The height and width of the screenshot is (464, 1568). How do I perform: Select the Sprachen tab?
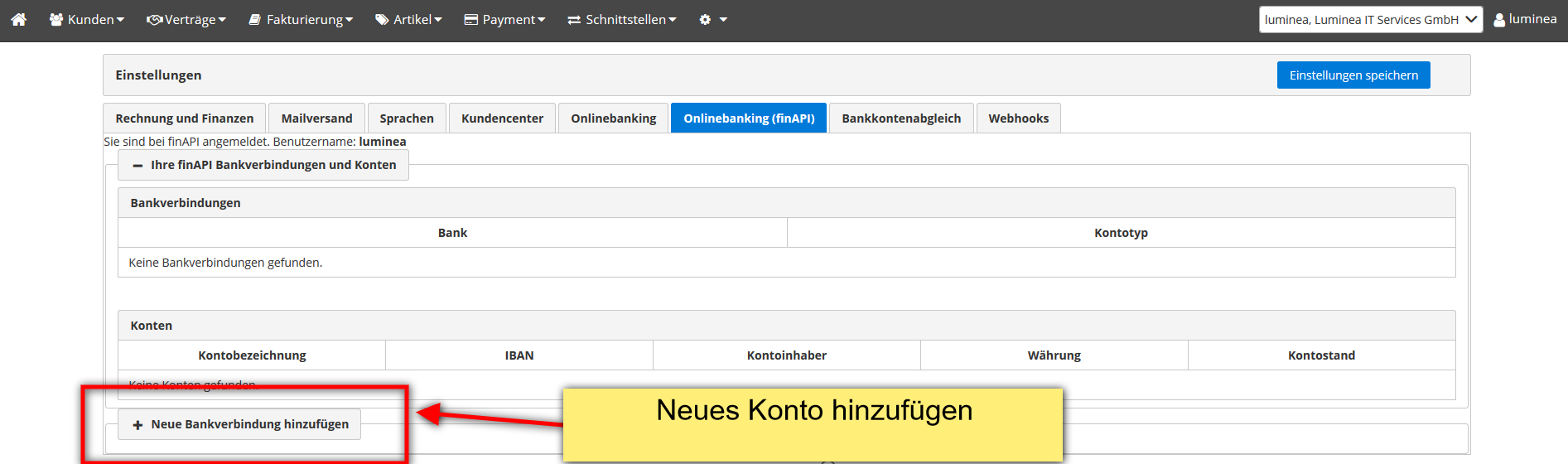point(406,118)
